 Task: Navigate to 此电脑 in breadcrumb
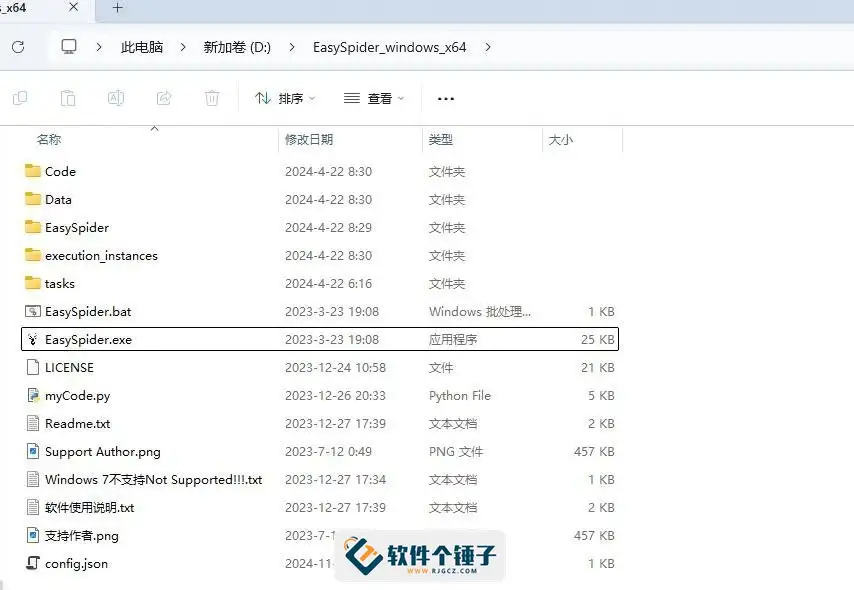(x=142, y=47)
